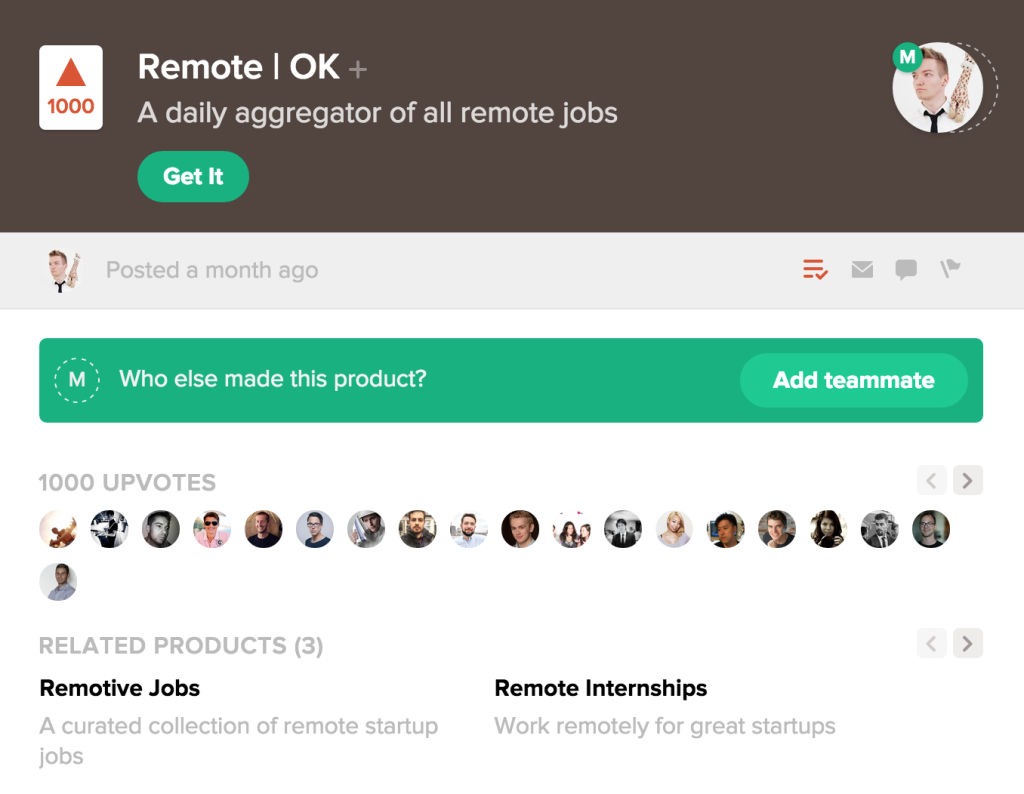Click the 1000 UPVOTES section heading
Screen dimensions: 1024x794
click(x=127, y=482)
